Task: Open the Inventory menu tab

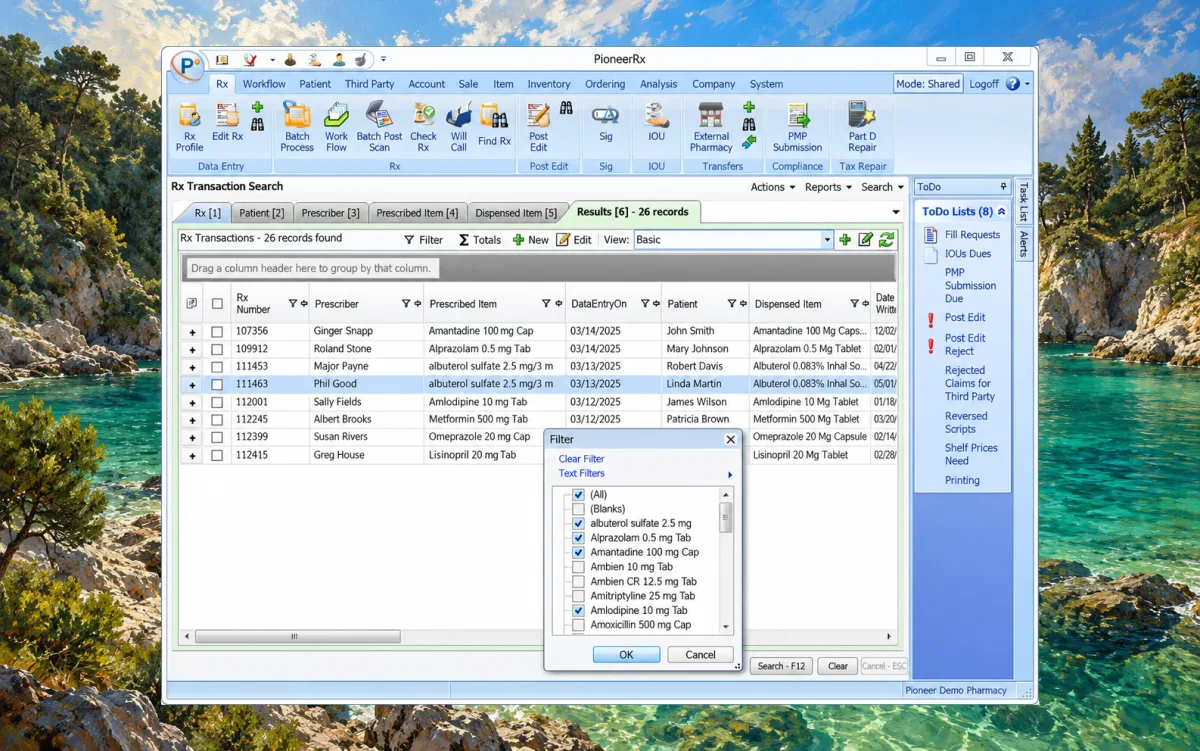Action: pyautogui.click(x=549, y=84)
